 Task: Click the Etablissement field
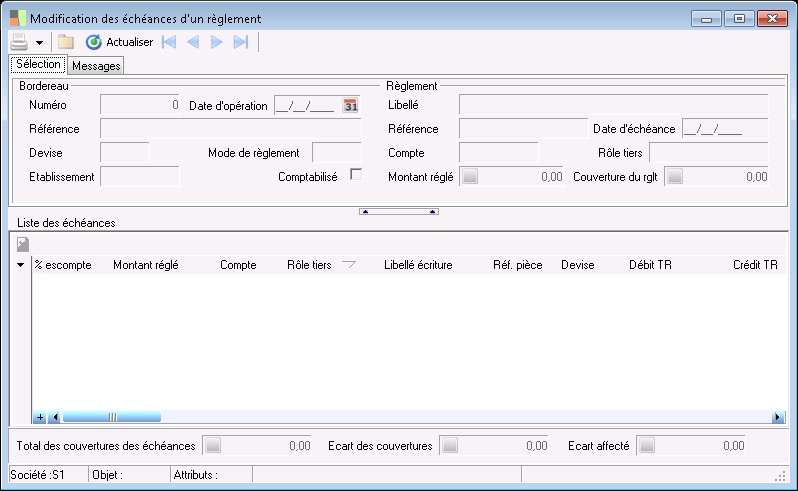[x=140, y=177]
